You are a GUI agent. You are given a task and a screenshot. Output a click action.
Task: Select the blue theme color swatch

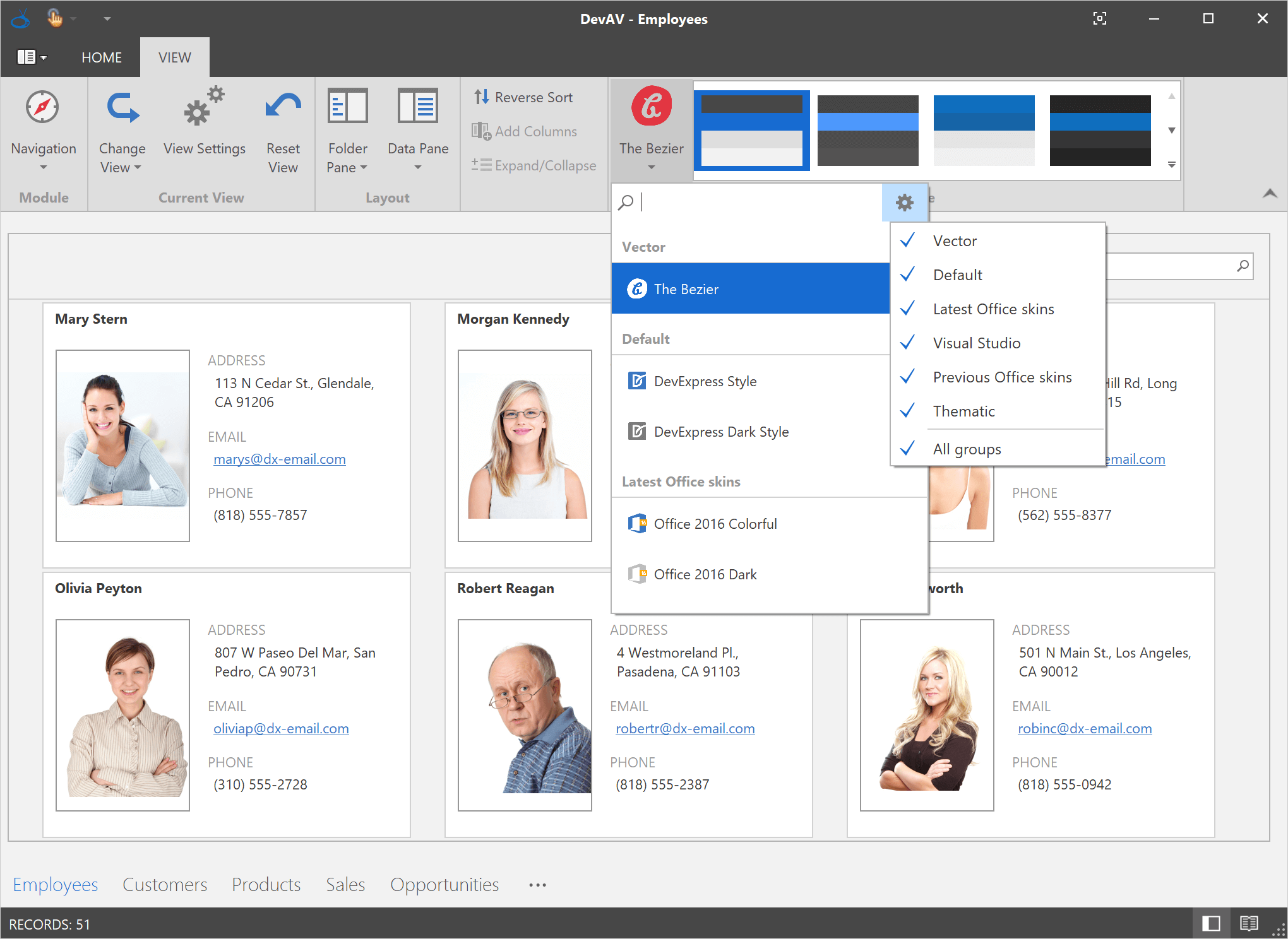984,128
